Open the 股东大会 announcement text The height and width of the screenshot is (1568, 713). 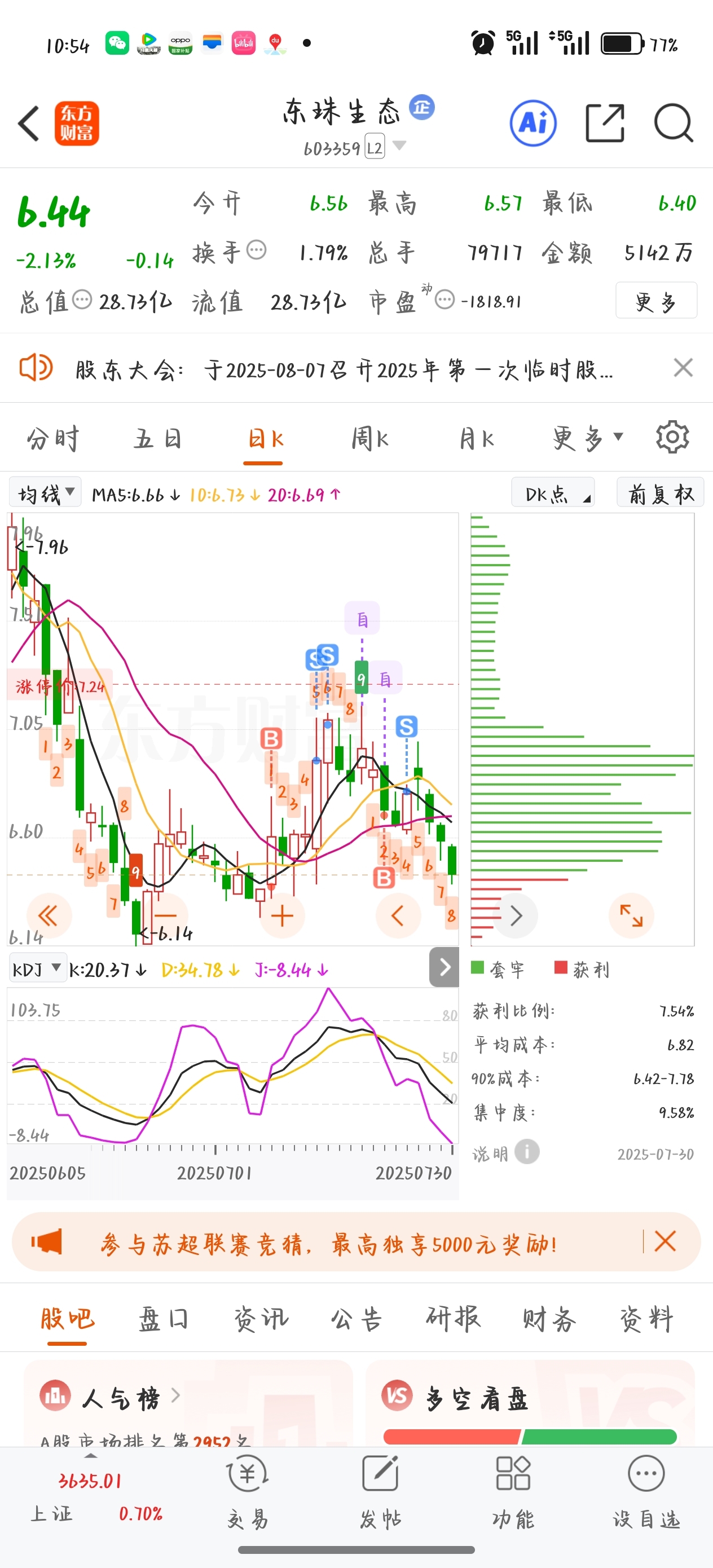[344, 369]
